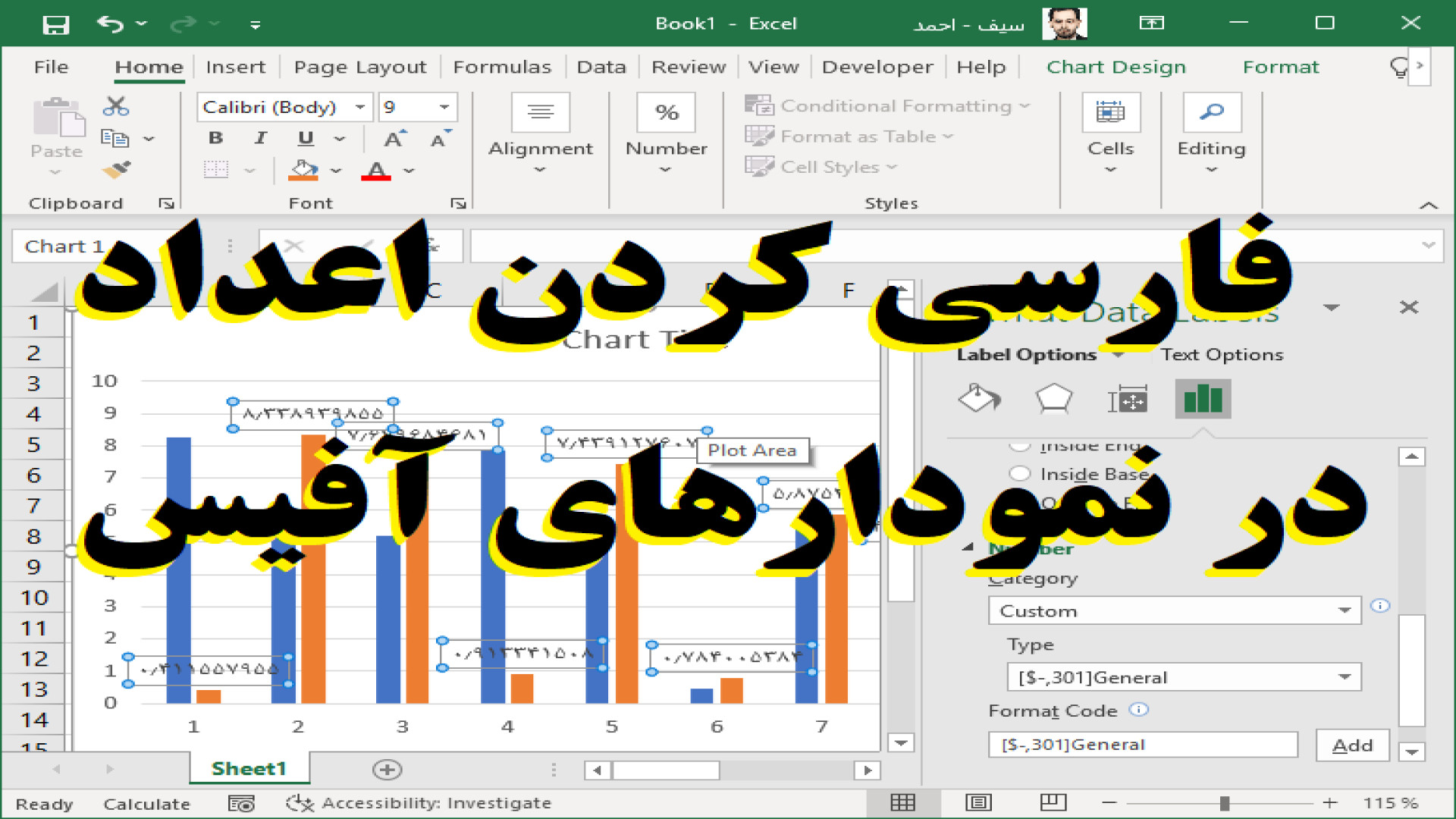Click the Undo arrow icon
1456x819 pixels.
(110, 24)
